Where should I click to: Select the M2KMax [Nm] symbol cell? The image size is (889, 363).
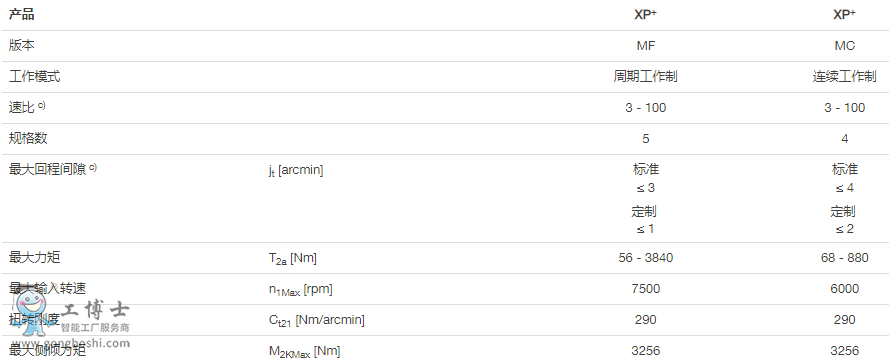click(304, 352)
